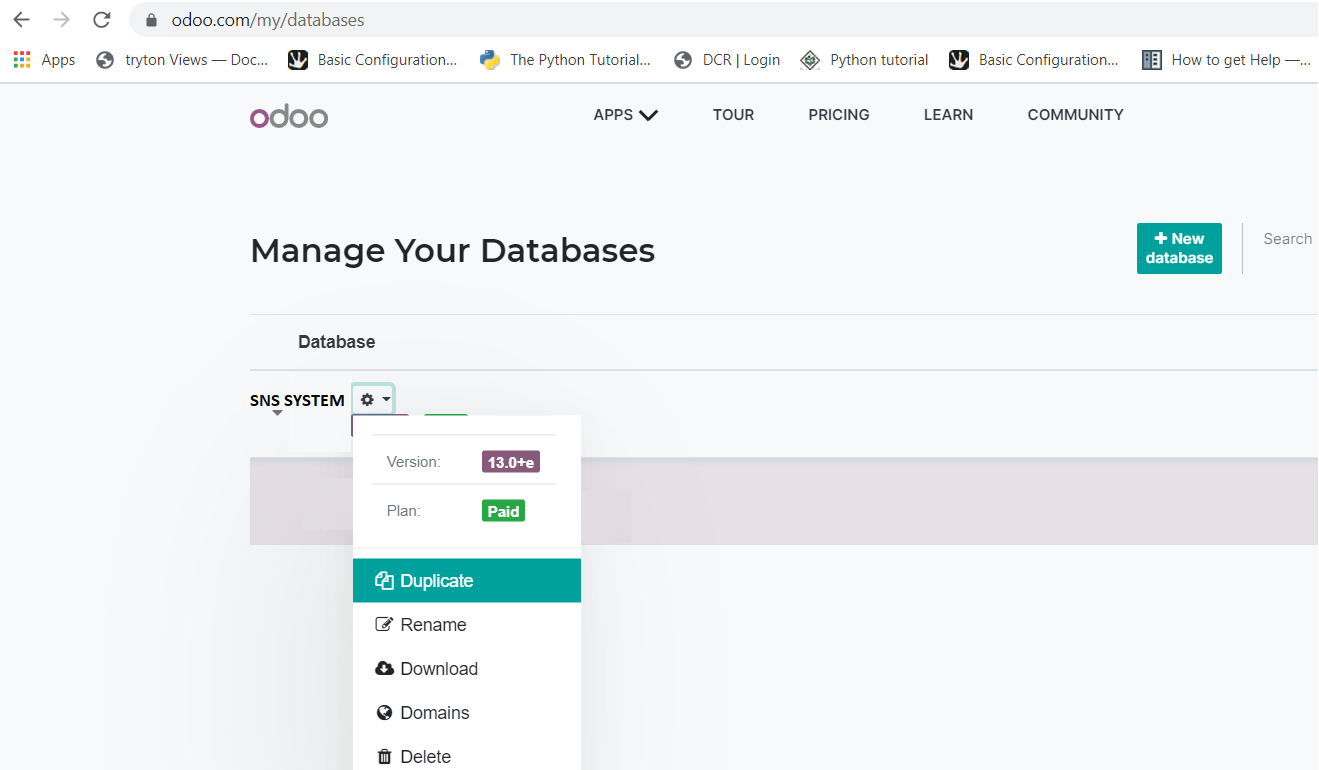Select Download from the database menu
Screen dimensions: 1319x770
(438, 669)
